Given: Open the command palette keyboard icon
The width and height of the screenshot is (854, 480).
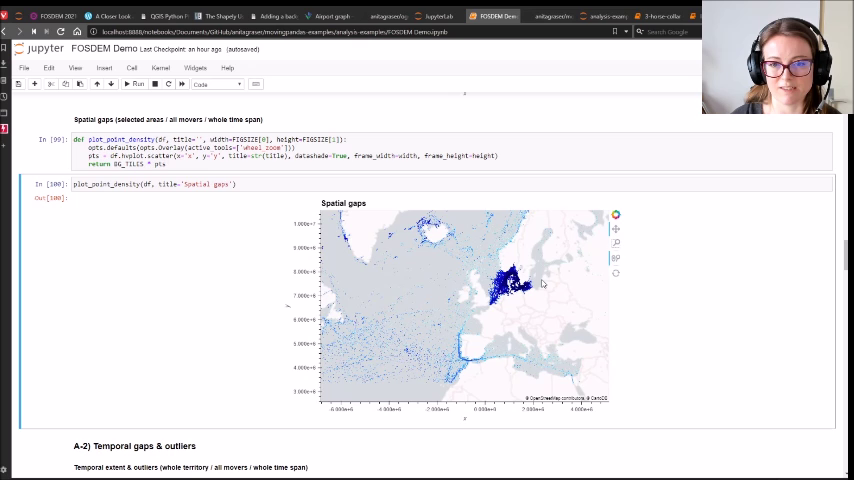Looking at the screenshot, I should click(x=256, y=84).
